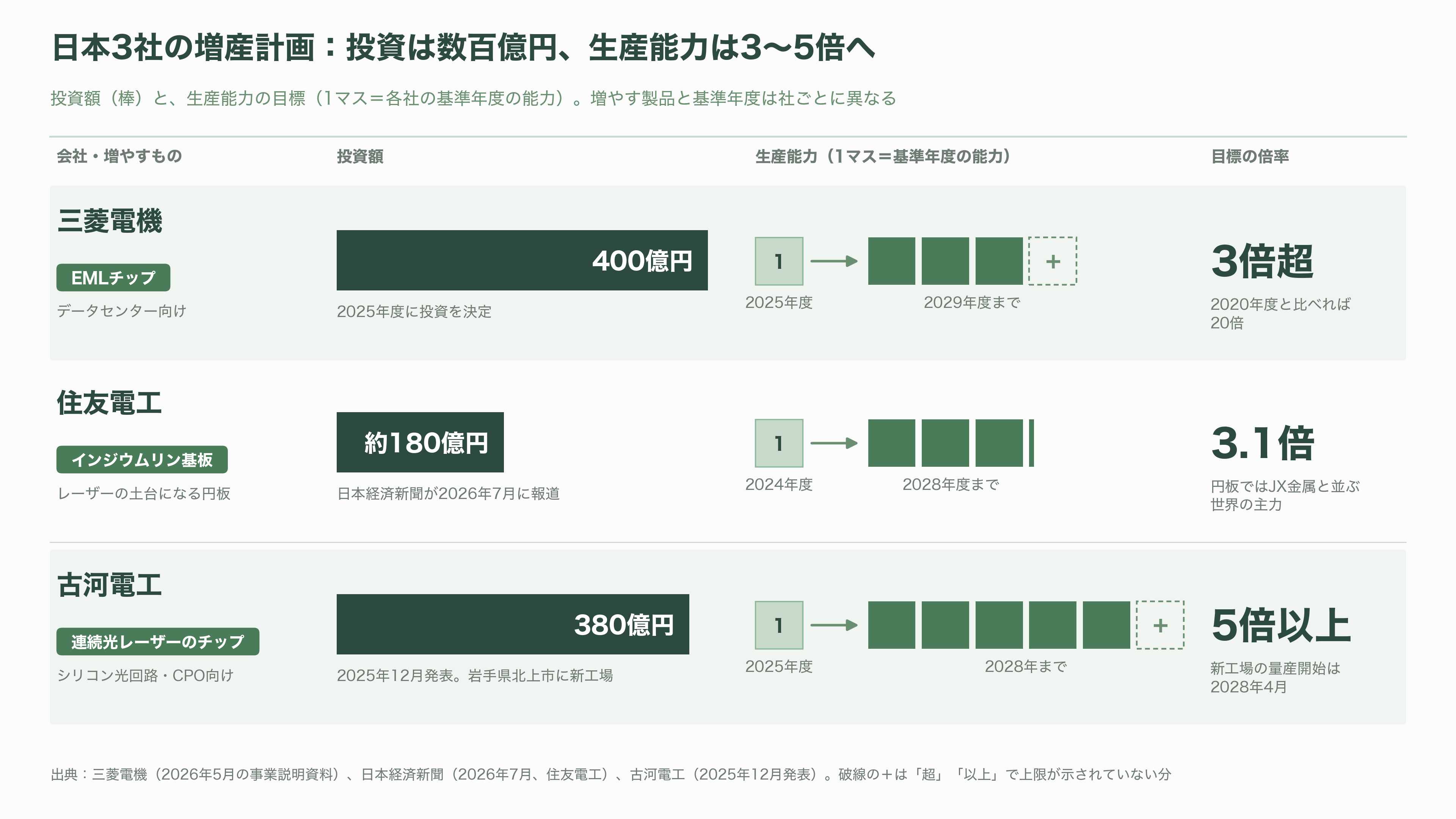1456x819 pixels.
Task: Select the 住友電工 company name
Action: pyautogui.click(x=110, y=403)
